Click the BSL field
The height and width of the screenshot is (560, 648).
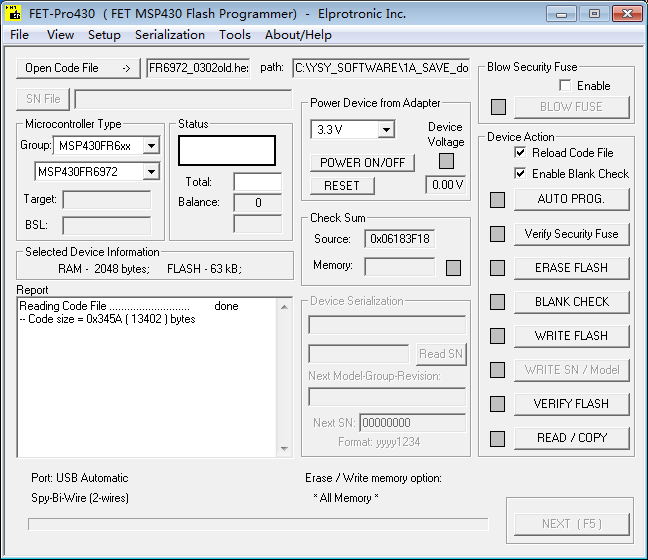point(107,226)
